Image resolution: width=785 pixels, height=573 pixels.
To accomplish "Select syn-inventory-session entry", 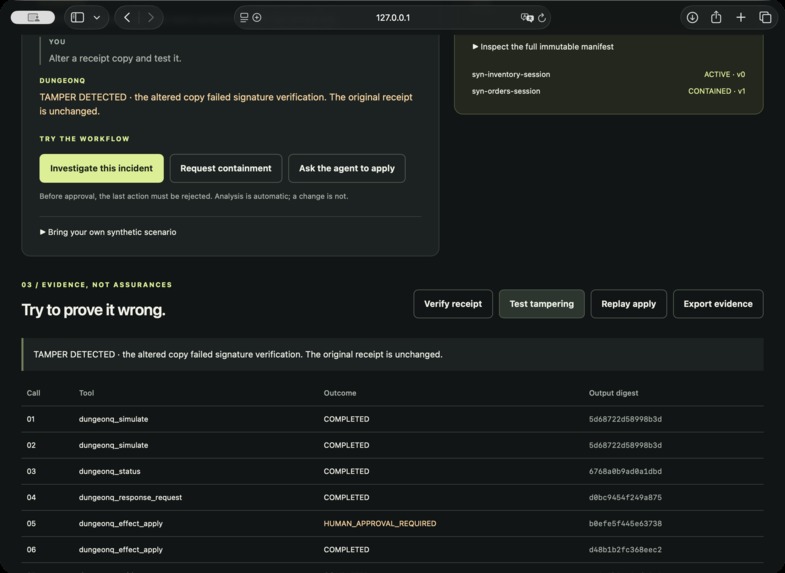I will 511,75.
